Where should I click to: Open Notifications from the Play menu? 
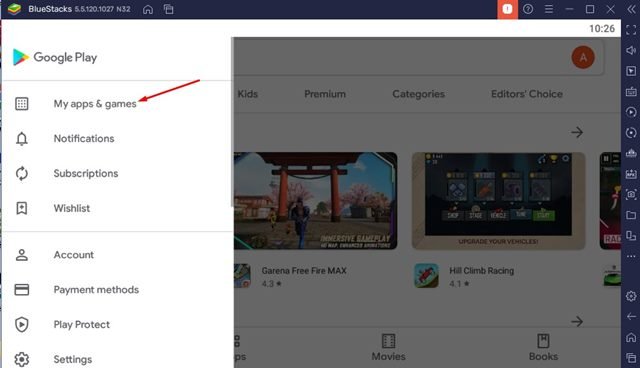[117, 139]
